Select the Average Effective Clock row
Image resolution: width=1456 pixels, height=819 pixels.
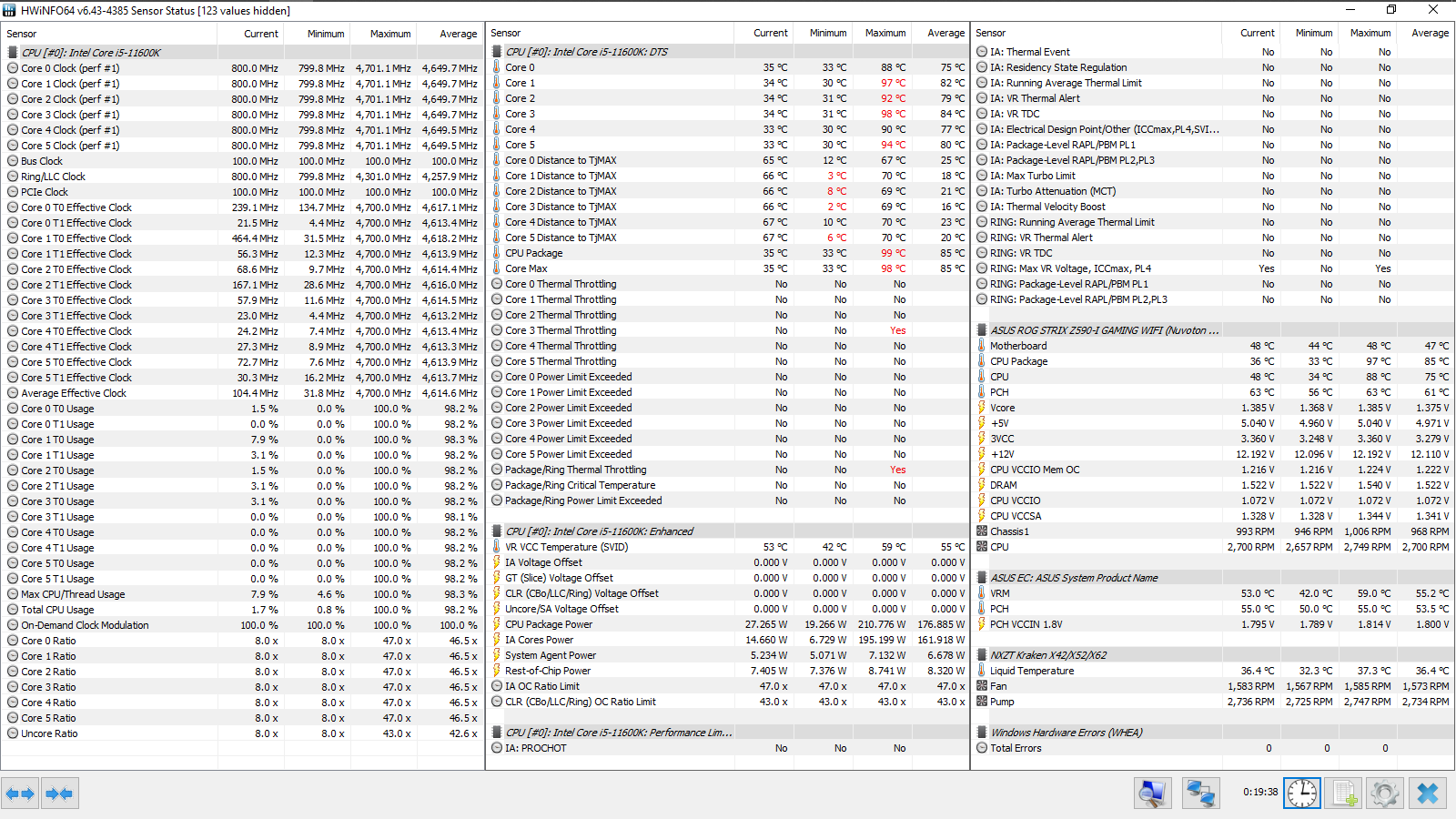point(242,393)
